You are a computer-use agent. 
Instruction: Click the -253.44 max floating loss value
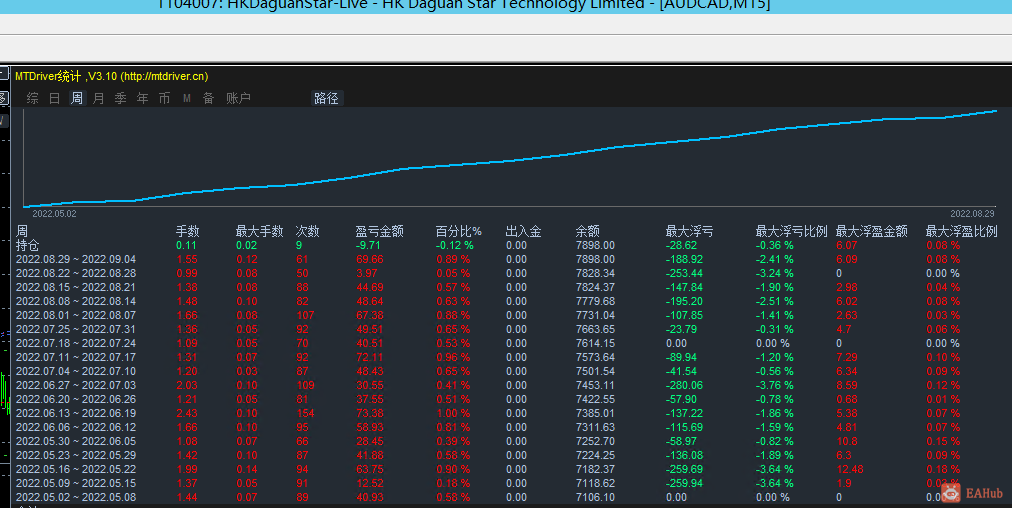tap(684, 274)
